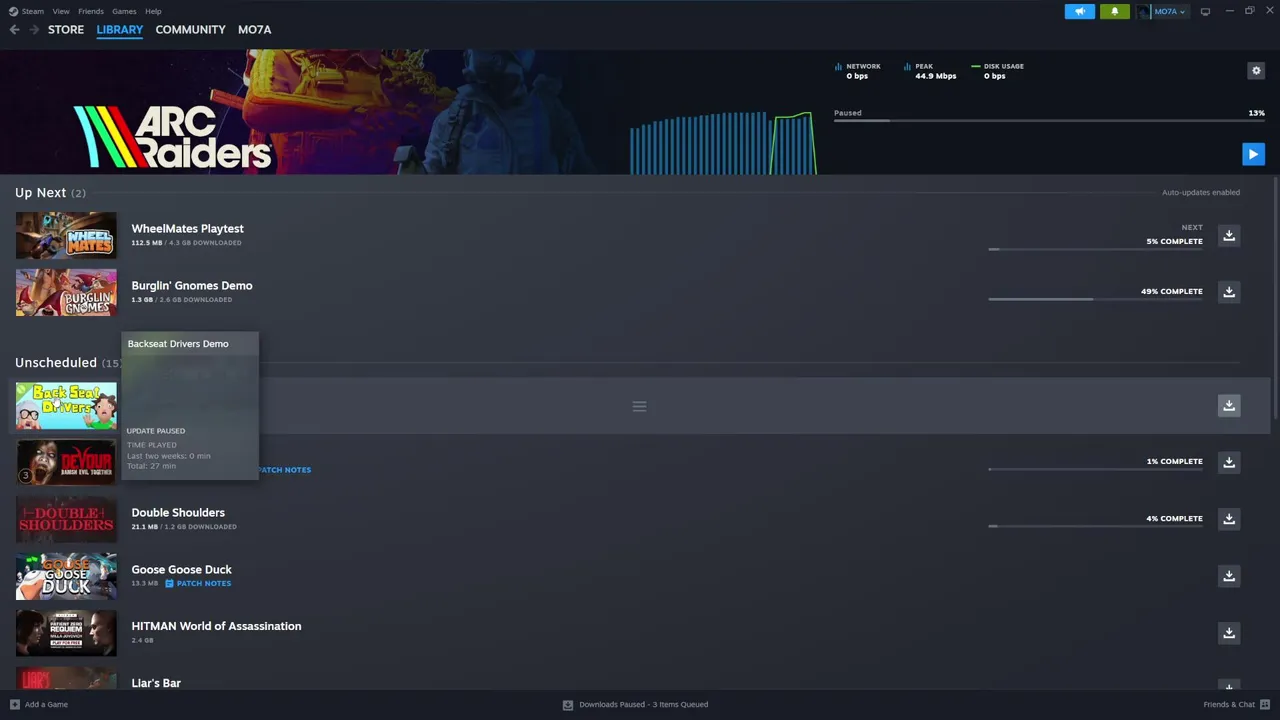Image resolution: width=1280 pixels, height=720 pixels.
Task: Open the Back Seat Drivers thumbnail
Action: pos(66,406)
